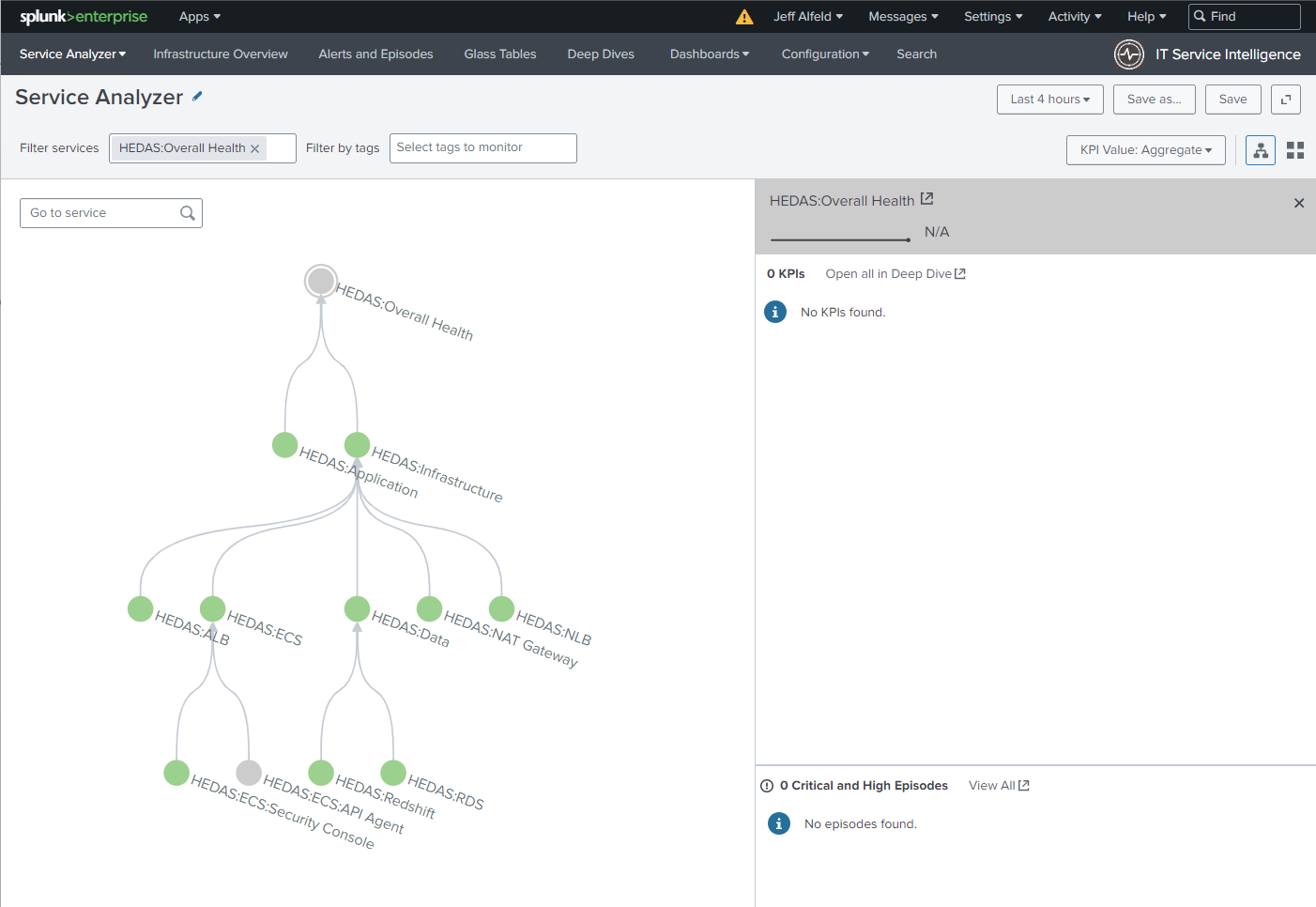Select the HEDAS:Redshift node
The height and width of the screenshot is (907, 1316).
(321, 773)
